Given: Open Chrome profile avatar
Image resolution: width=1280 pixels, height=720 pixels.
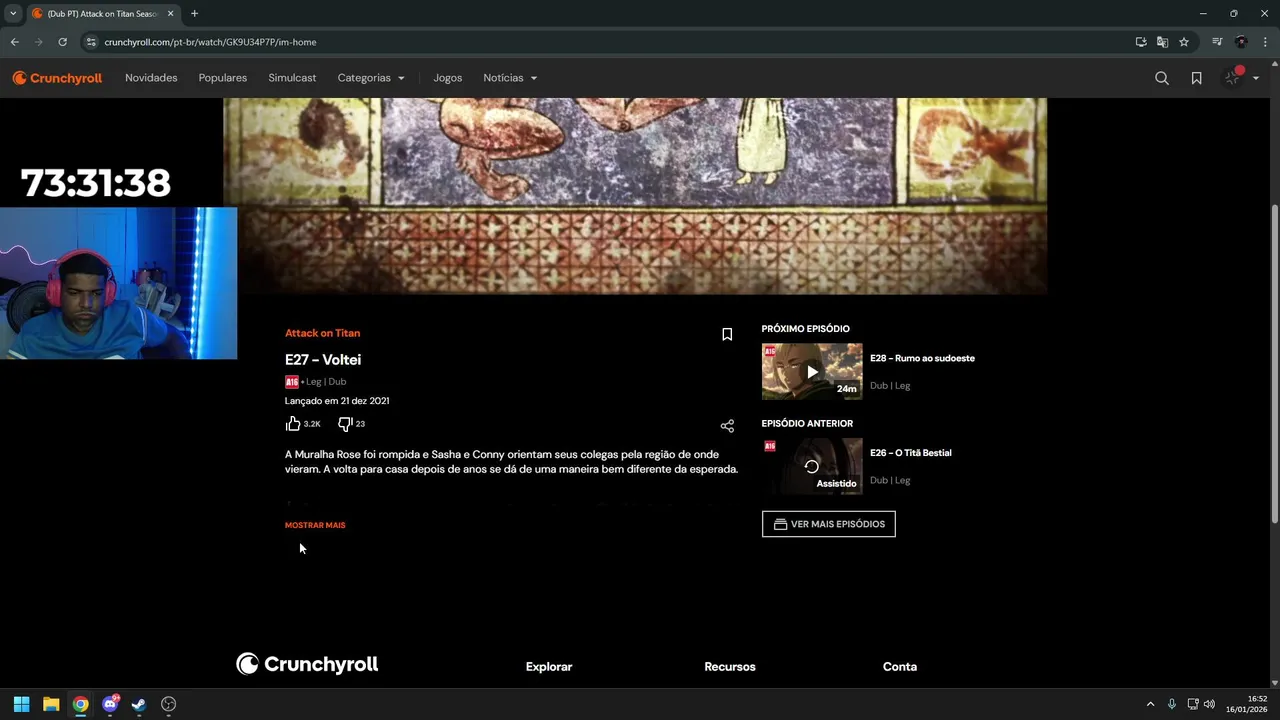Looking at the screenshot, I should click(x=1241, y=42).
